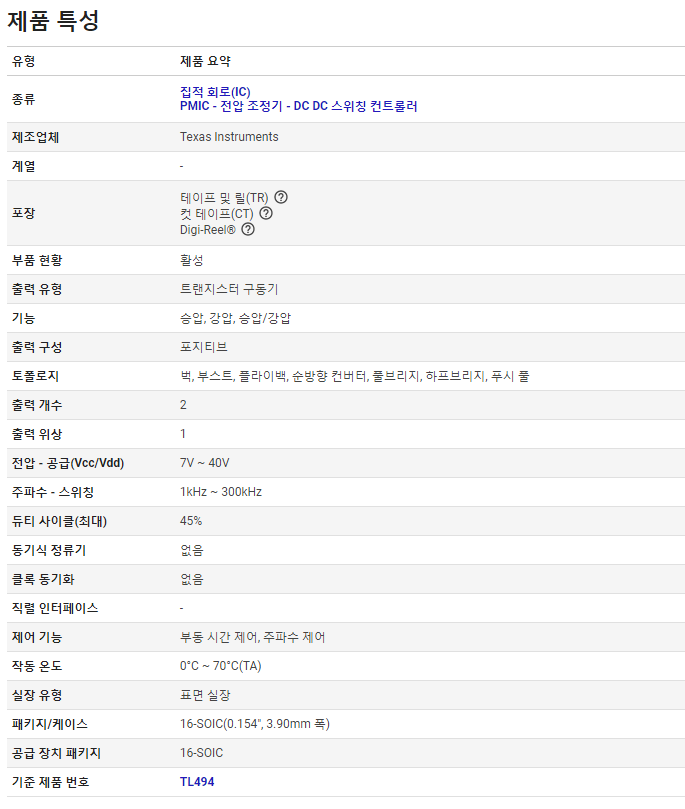
Task: Select the Texas Instruments manufacturer value
Action: 229,137
